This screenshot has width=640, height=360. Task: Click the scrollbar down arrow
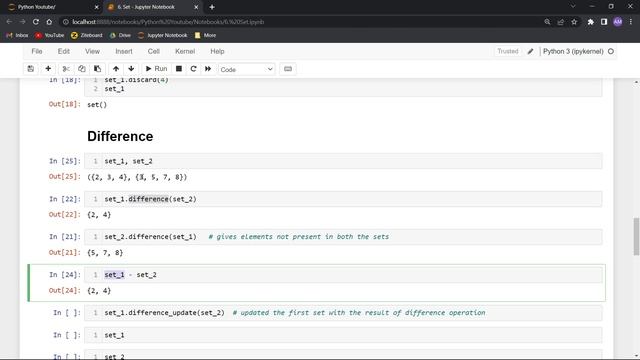(x=636, y=356)
